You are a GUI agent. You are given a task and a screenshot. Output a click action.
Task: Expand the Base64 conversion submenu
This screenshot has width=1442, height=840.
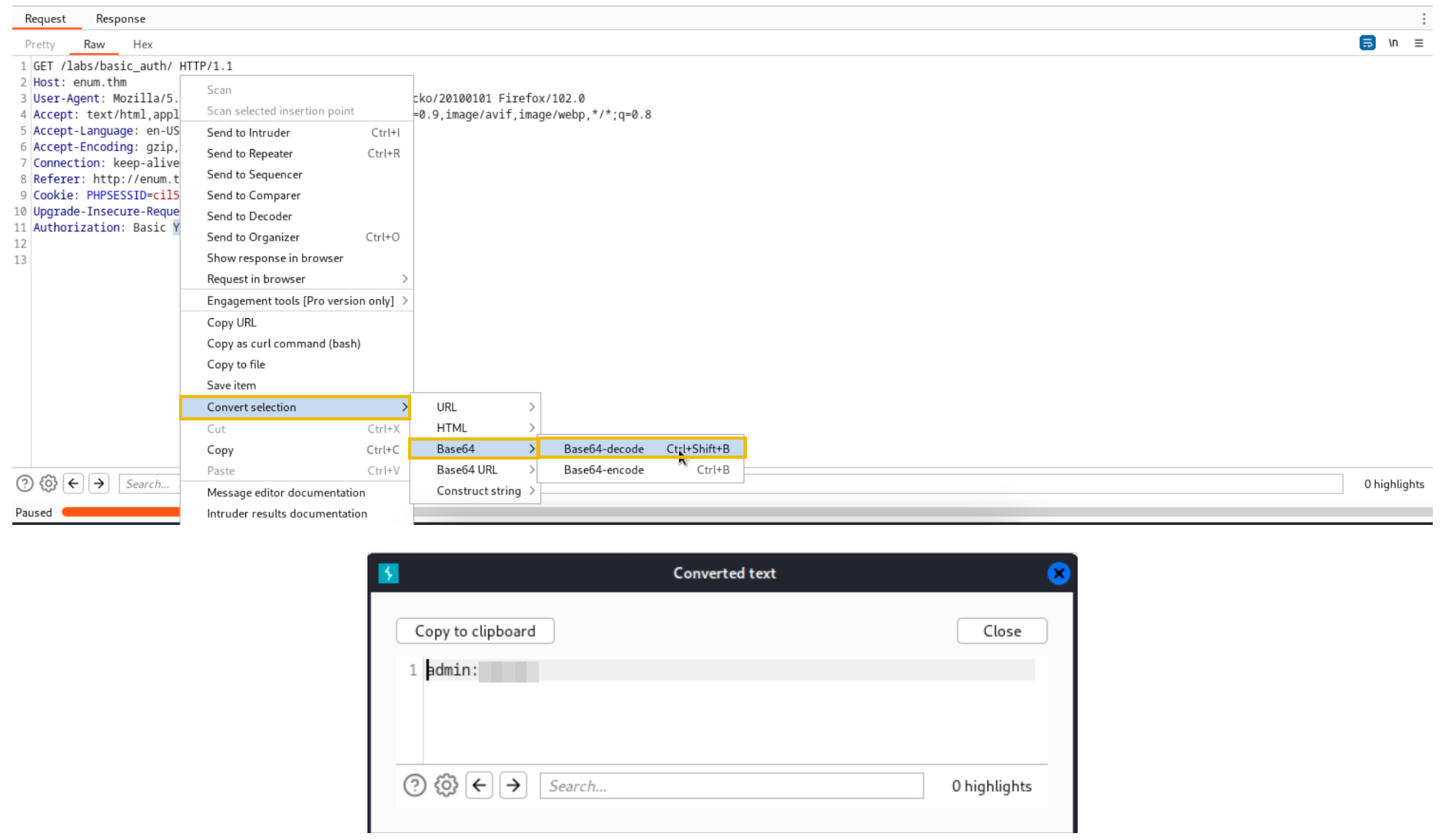pyautogui.click(x=473, y=449)
